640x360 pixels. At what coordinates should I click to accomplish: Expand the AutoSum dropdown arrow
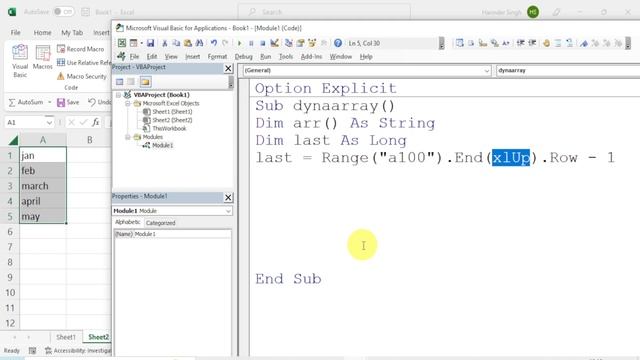(x=50, y=102)
